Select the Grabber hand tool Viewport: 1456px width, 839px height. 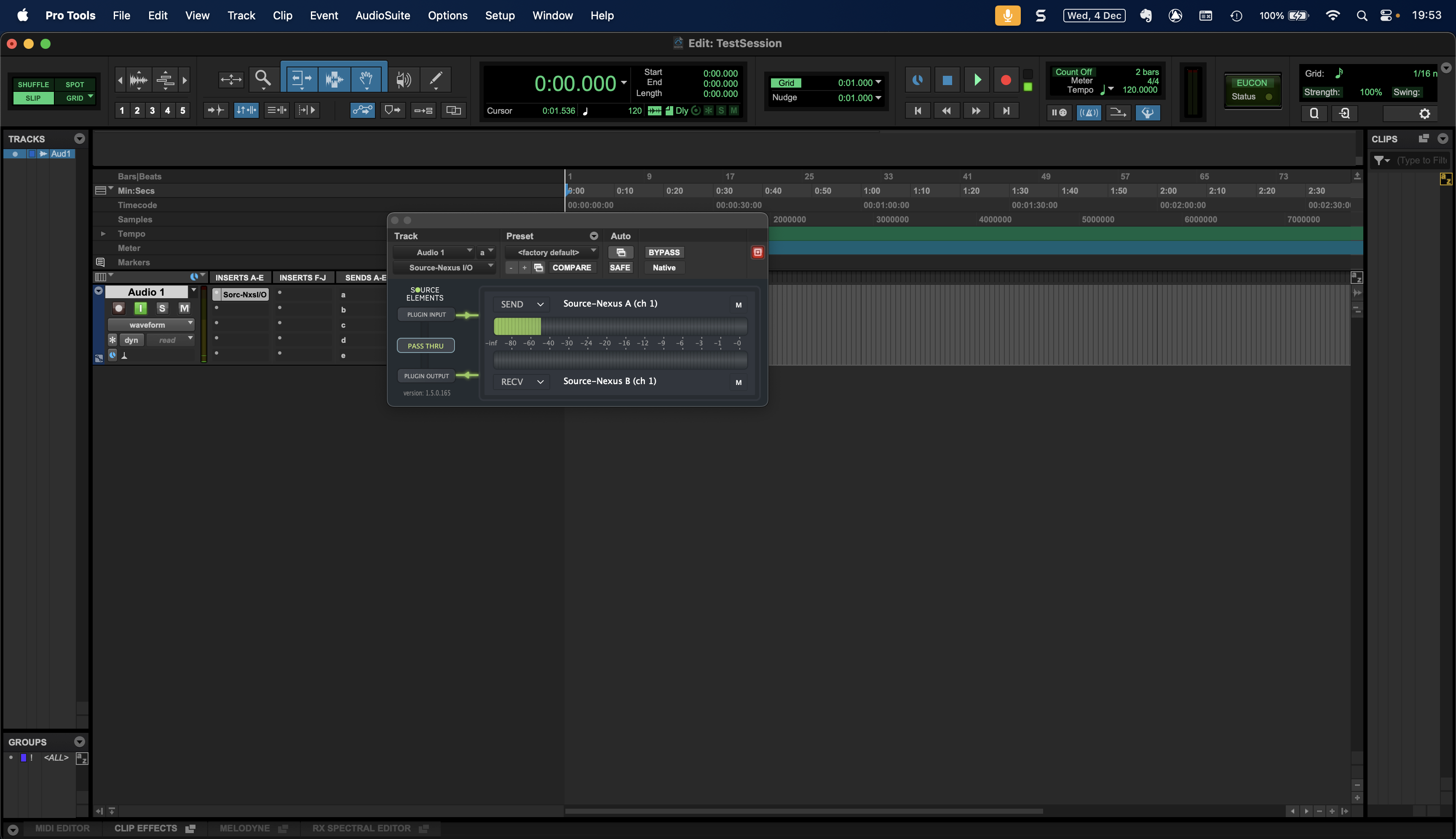click(x=366, y=78)
